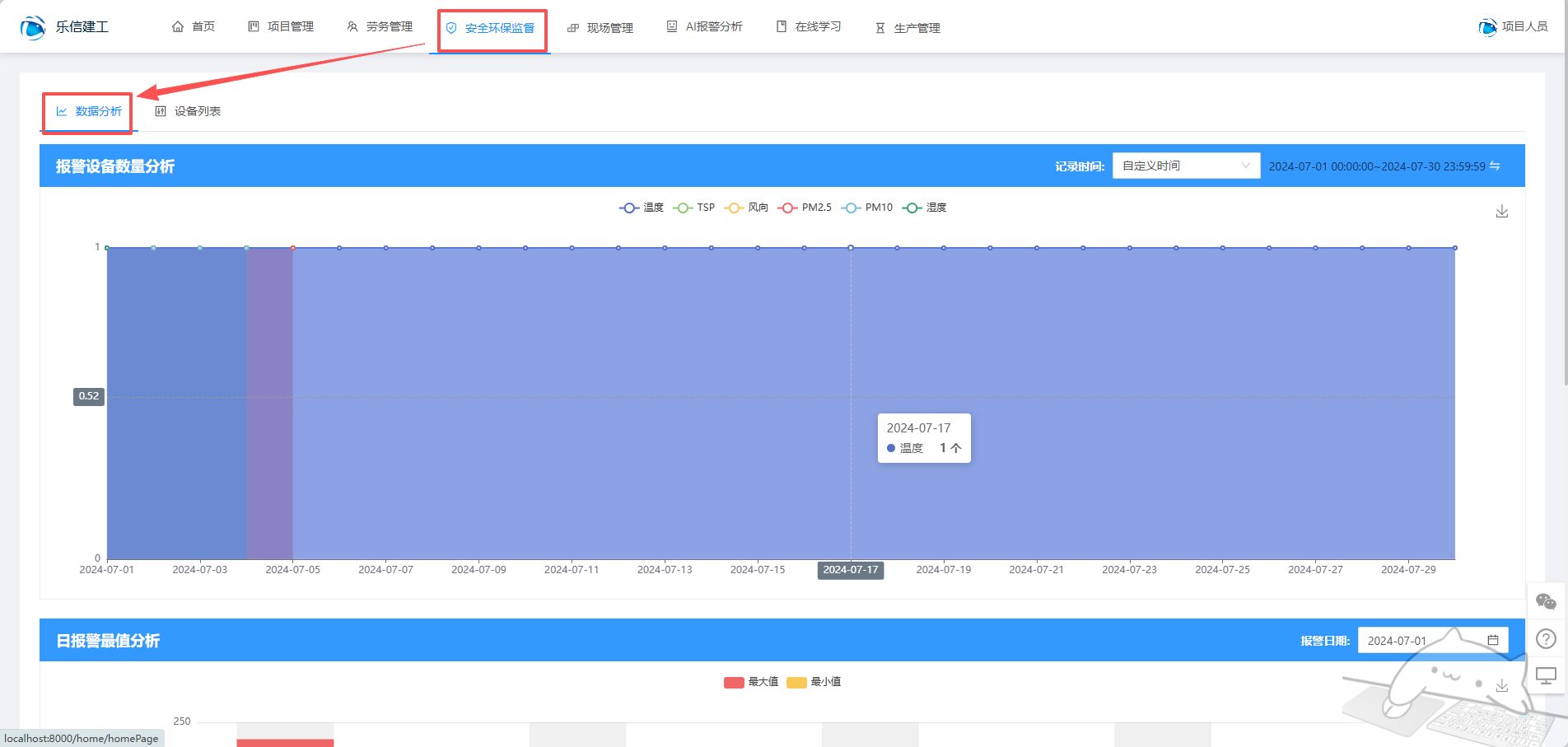
Task: Click the 报警日期 date input field
Action: [1421, 641]
